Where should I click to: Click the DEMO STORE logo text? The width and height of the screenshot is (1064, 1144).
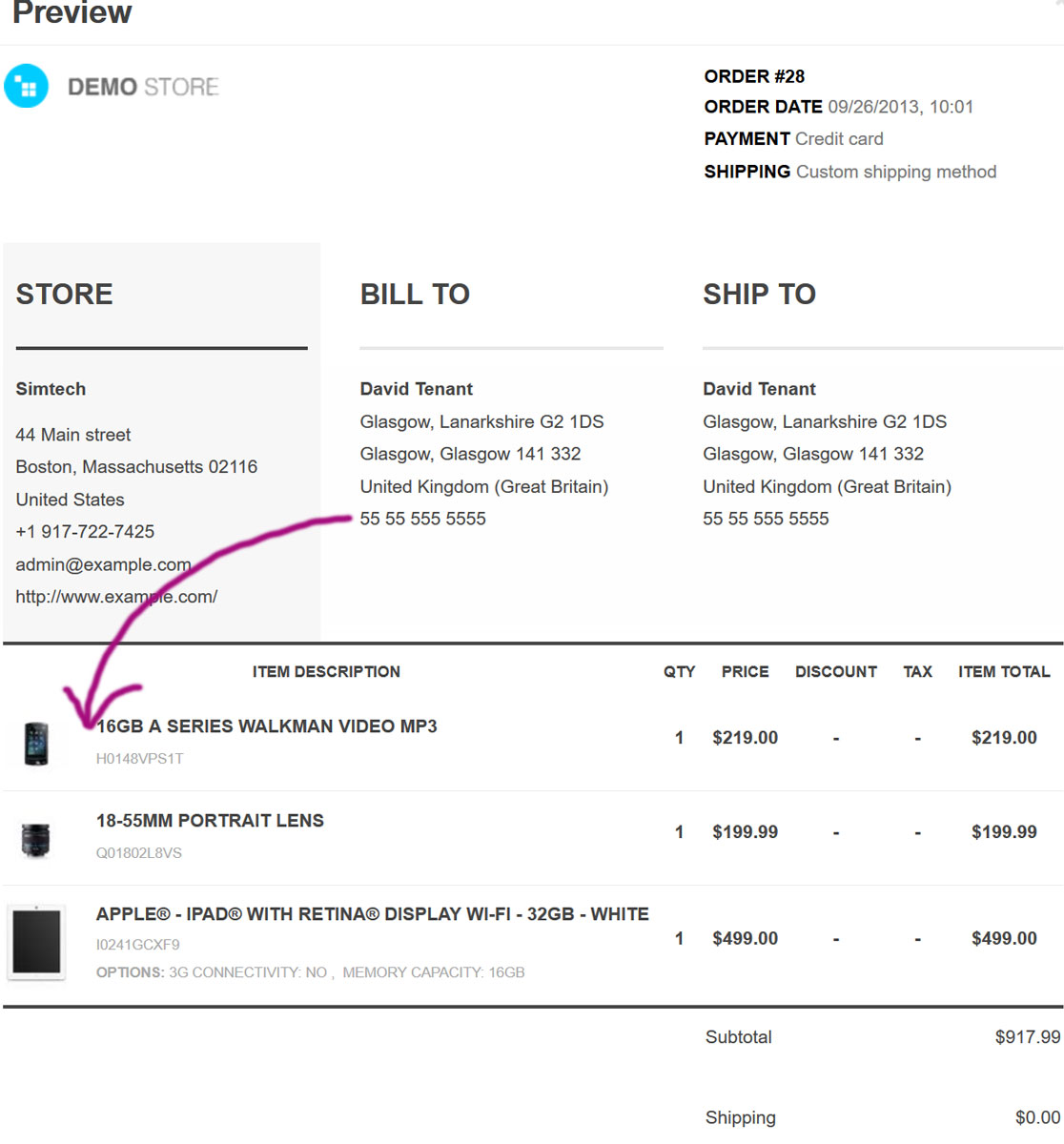click(143, 87)
